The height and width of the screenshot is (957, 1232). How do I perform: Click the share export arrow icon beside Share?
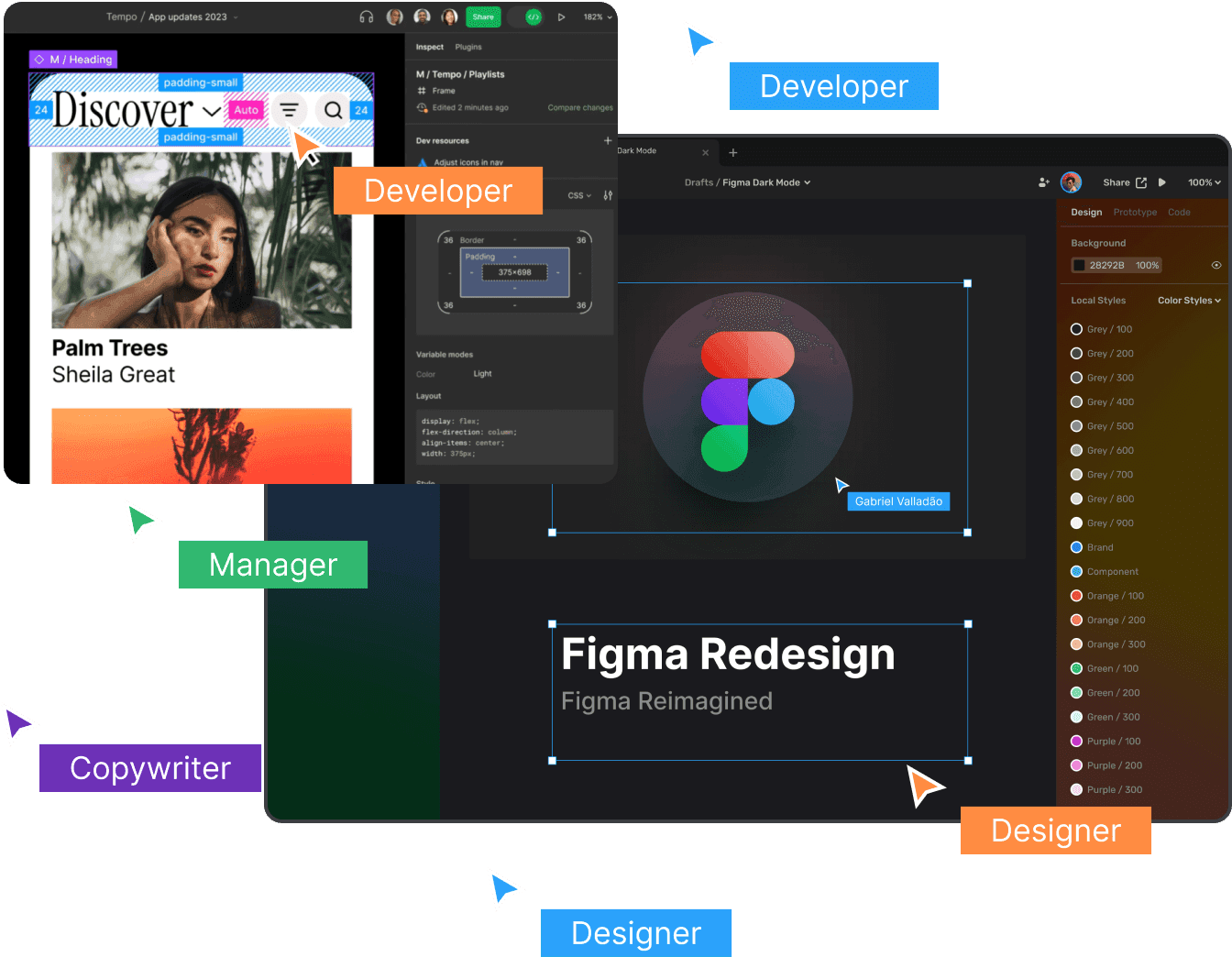1141,182
